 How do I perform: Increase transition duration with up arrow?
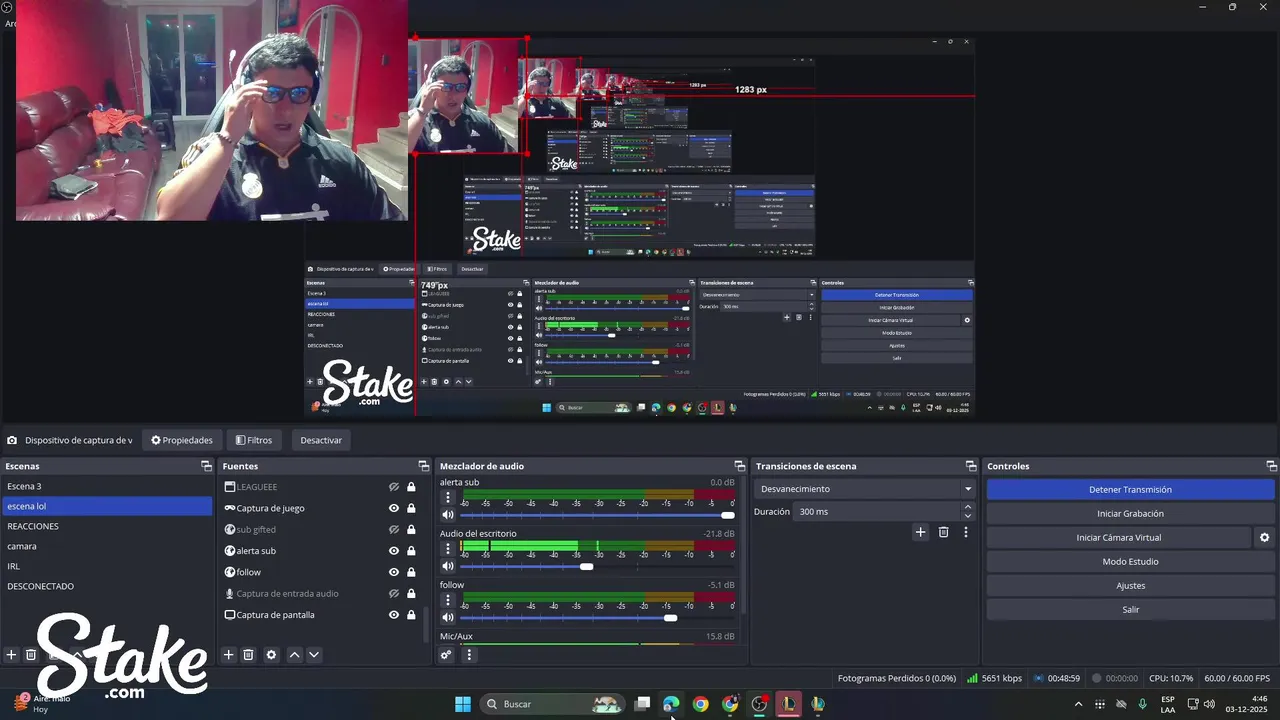click(967, 507)
